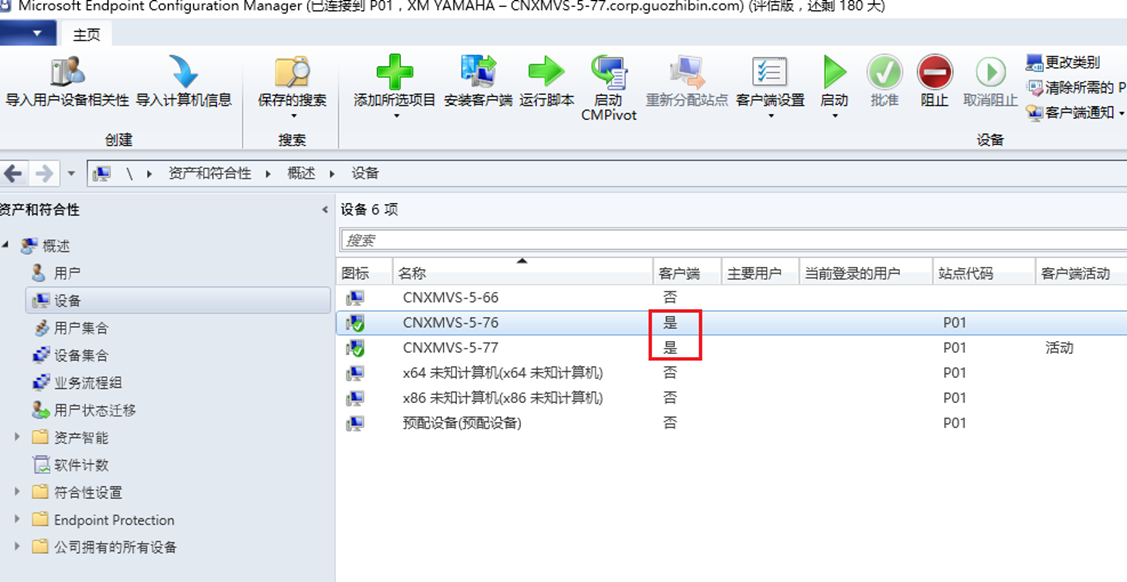Sort the device list by the 名称 column header
This screenshot has width=1127, height=582.
(x=523, y=272)
